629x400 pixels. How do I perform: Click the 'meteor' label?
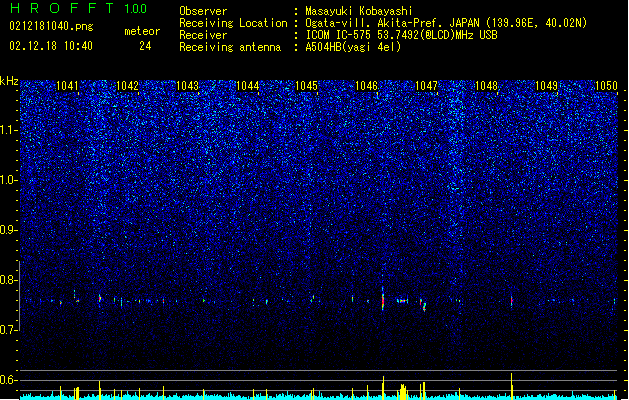point(142,31)
